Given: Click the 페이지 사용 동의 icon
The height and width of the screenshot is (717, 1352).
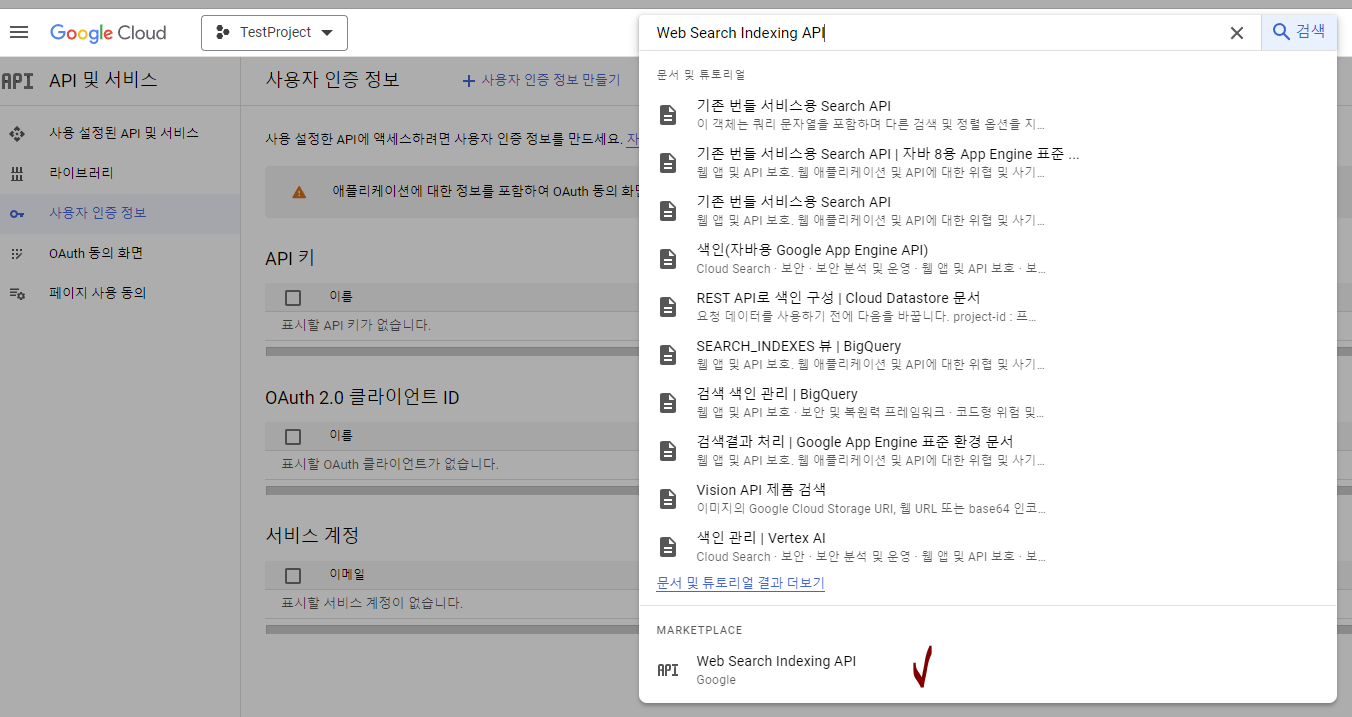Looking at the screenshot, I should 16,294.
